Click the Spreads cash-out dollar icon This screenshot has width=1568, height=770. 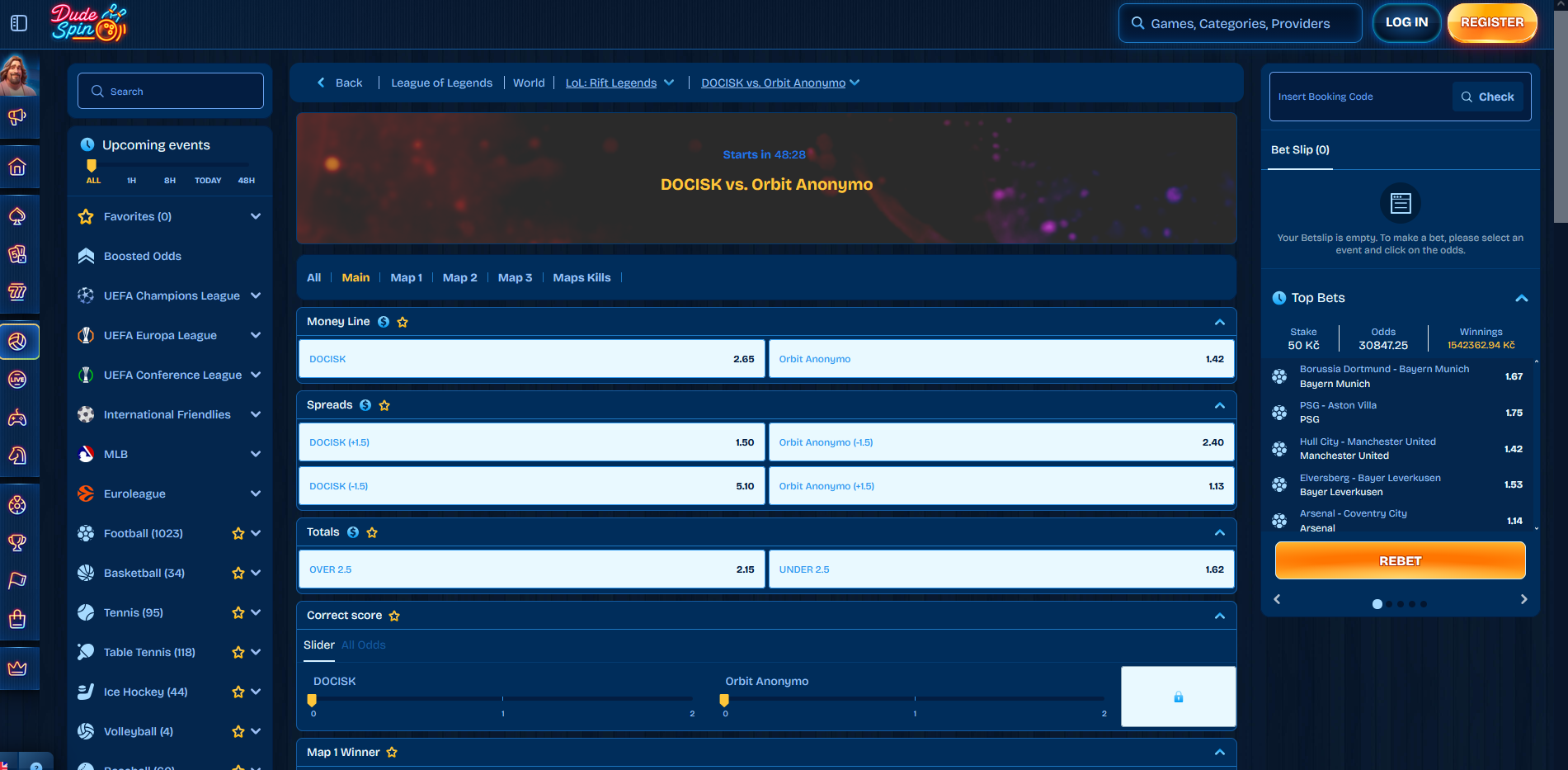click(365, 405)
